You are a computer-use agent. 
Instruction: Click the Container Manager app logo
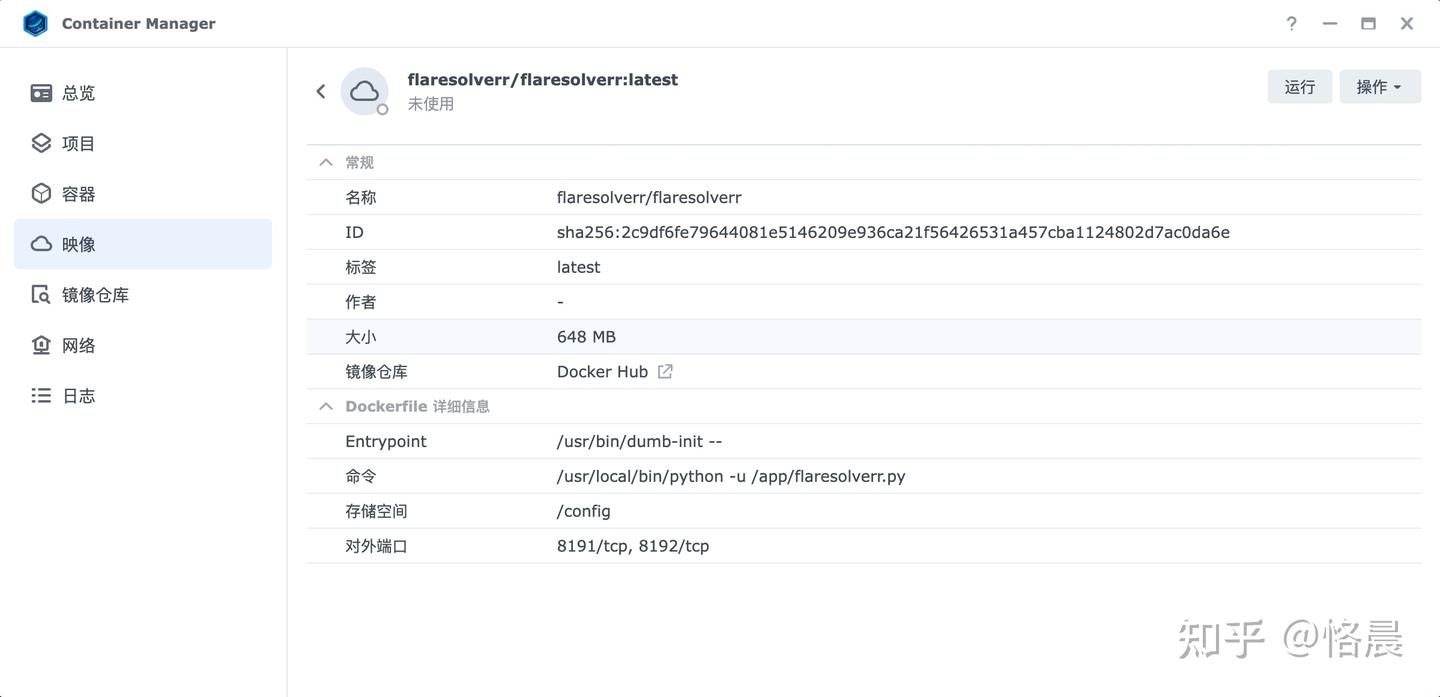point(35,23)
